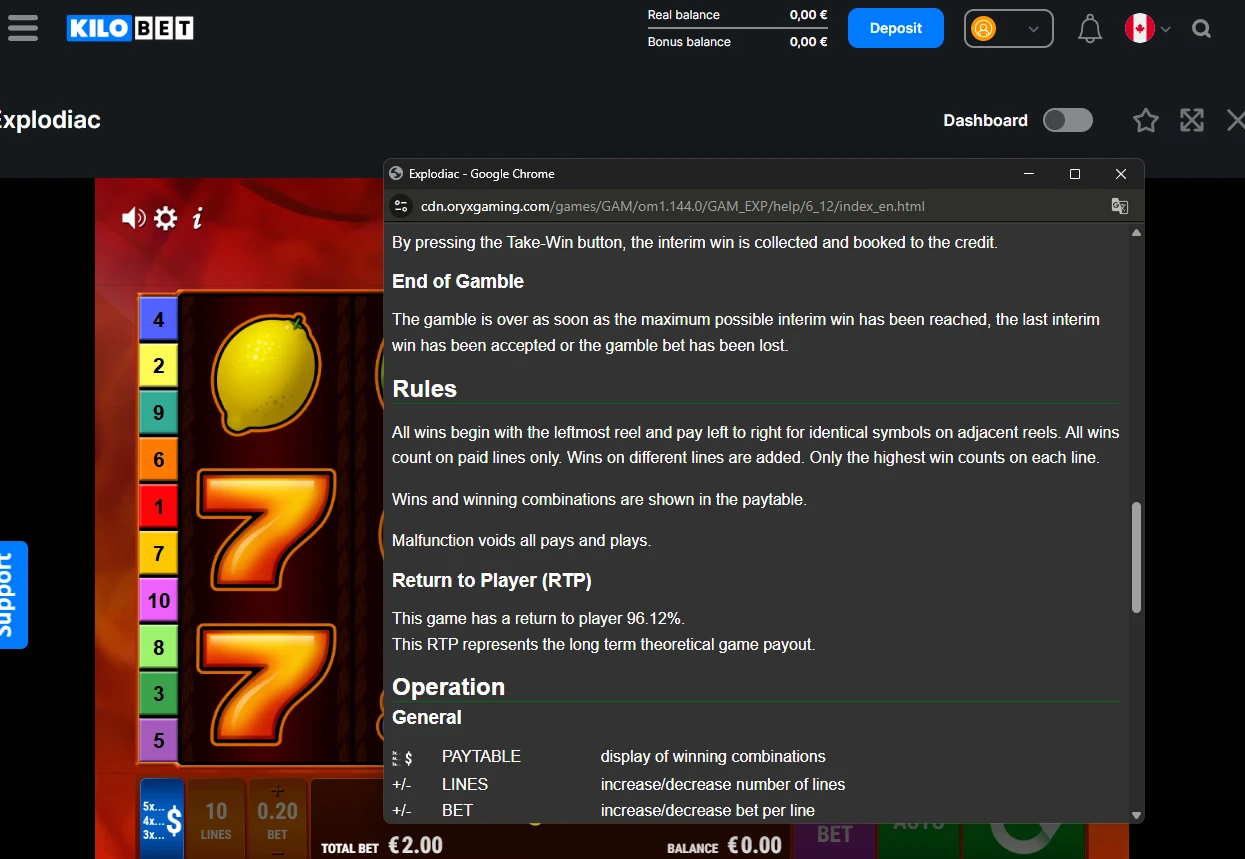Click the translate page icon in the address bar
Screen dimensions: 1245x859
1120,206
